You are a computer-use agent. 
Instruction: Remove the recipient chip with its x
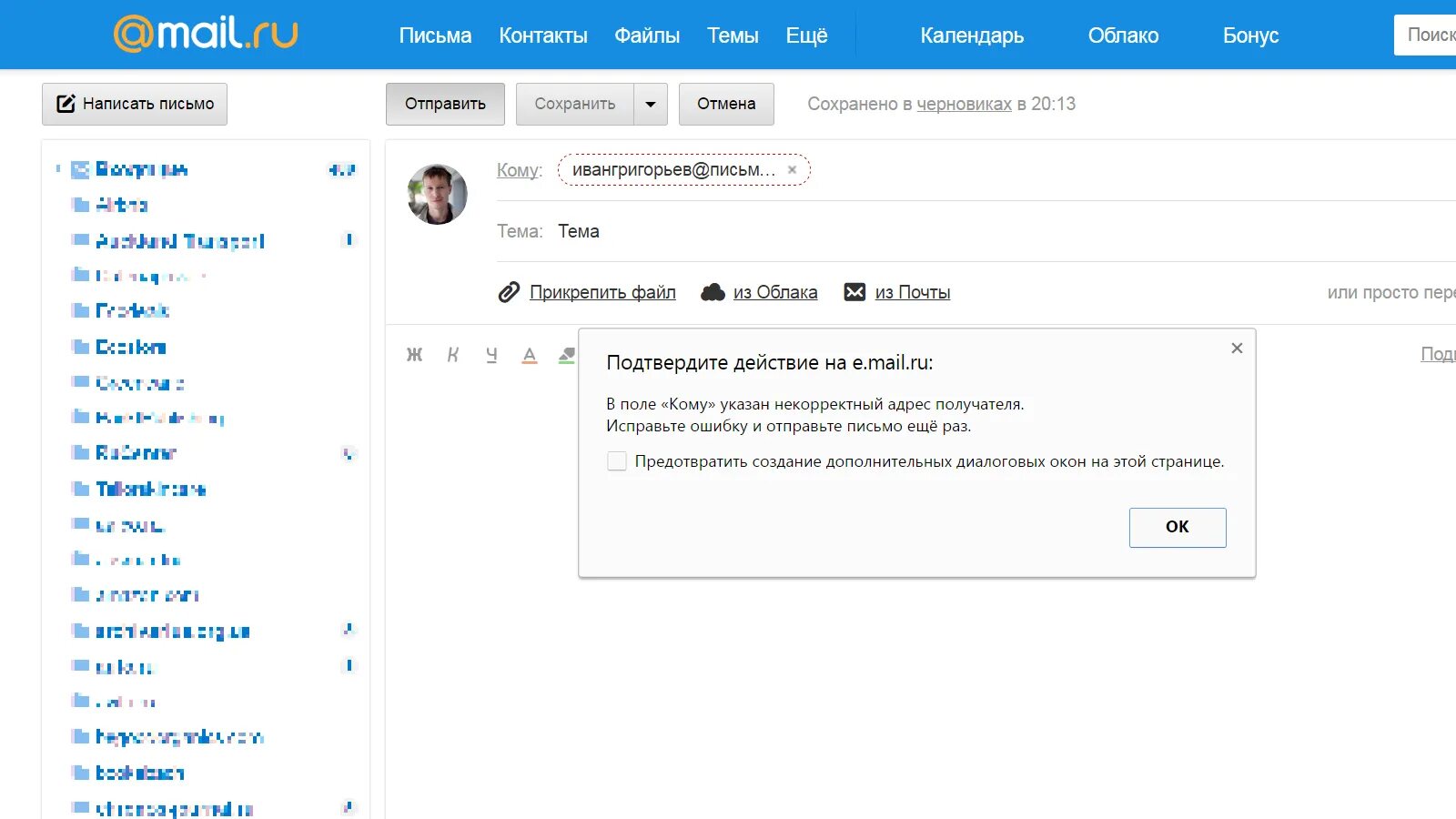pos(792,169)
